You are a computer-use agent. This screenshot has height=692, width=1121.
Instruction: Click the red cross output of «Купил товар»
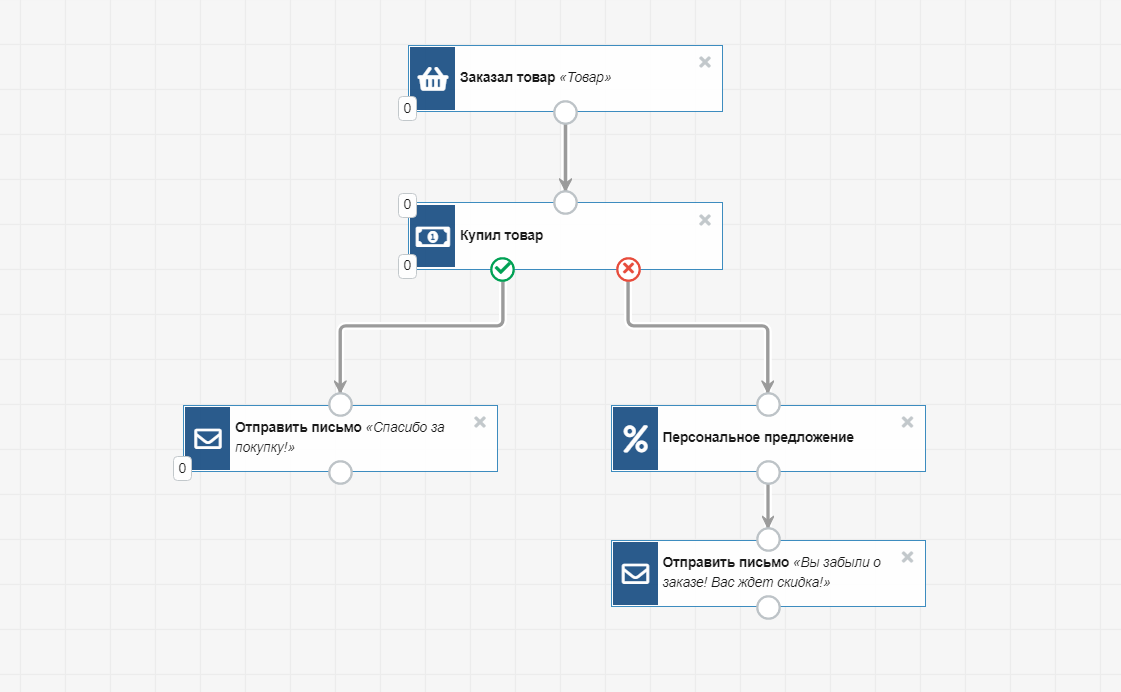click(x=628, y=269)
